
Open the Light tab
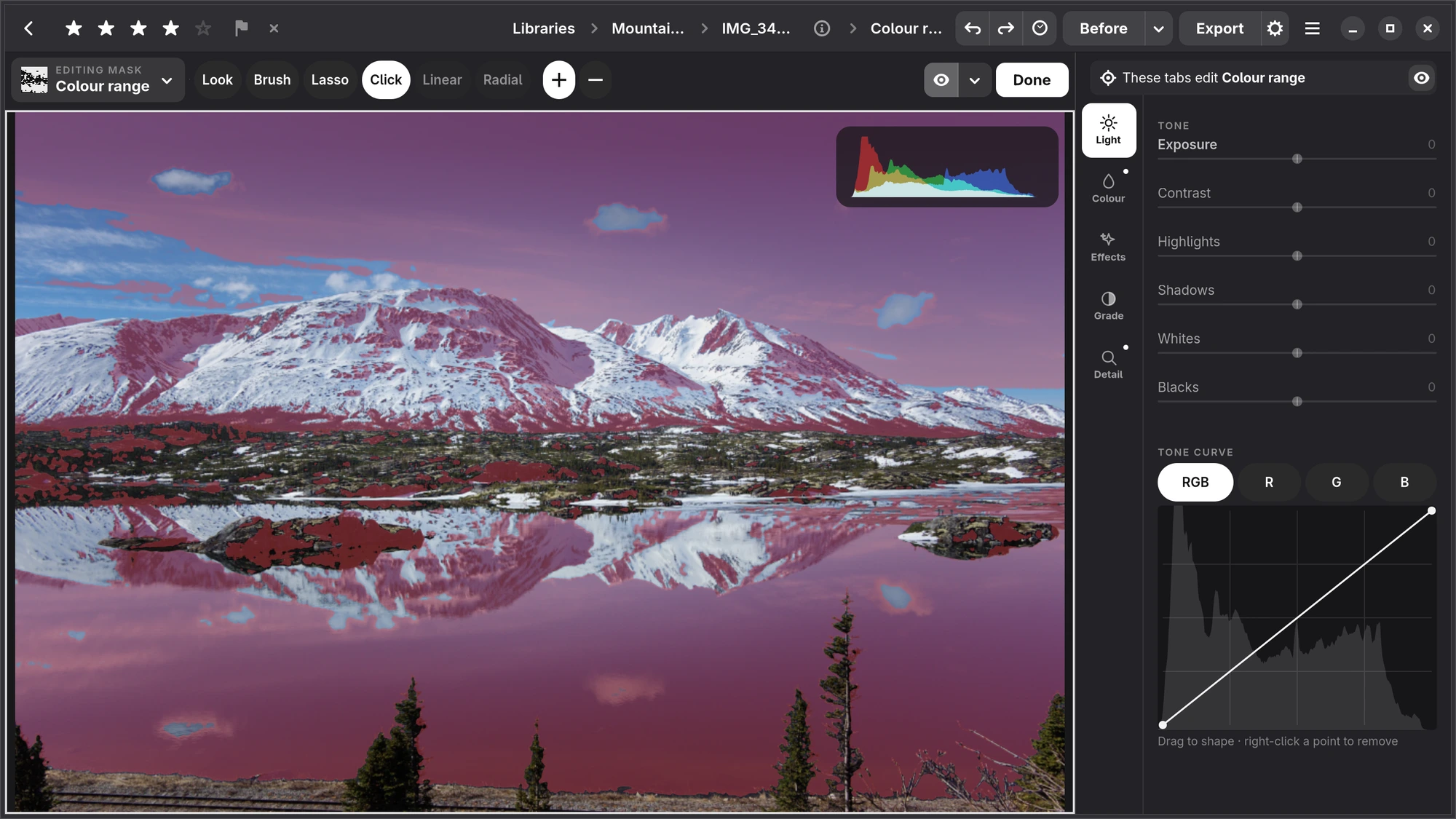click(x=1109, y=130)
